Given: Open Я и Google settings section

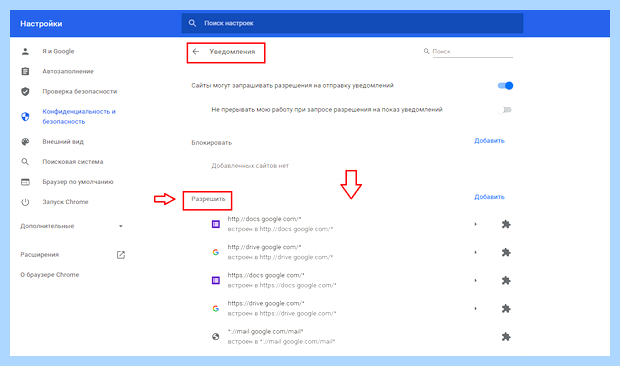Looking at the screenshot, I should 58,51.
